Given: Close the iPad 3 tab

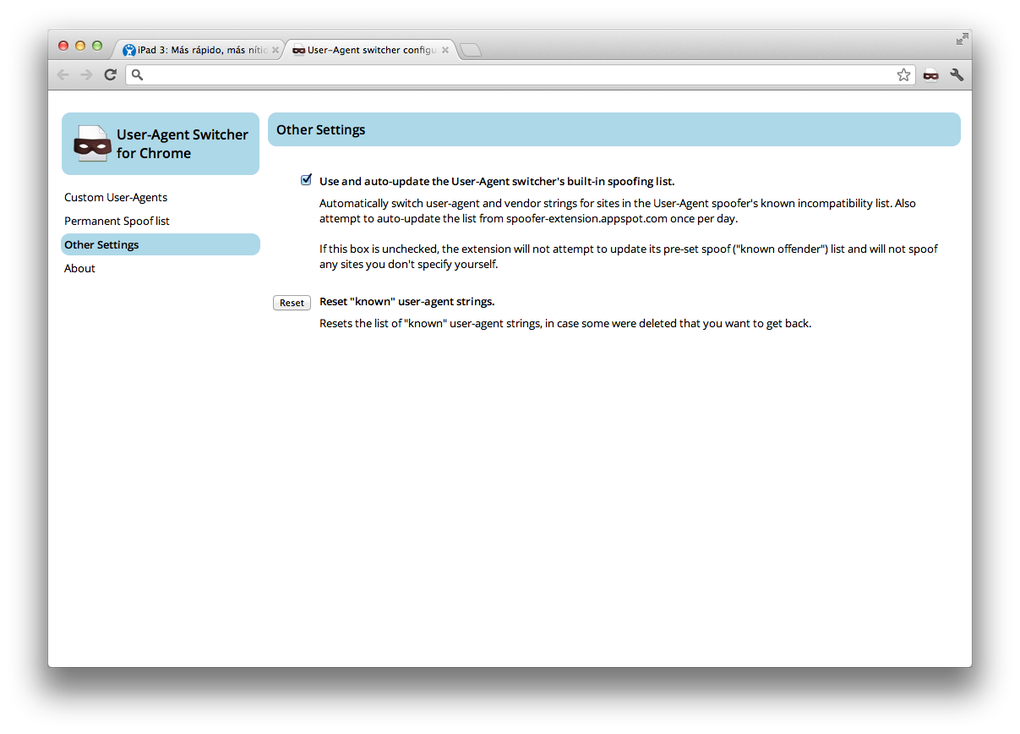Looking at the screenshot, I should (275, 50).
